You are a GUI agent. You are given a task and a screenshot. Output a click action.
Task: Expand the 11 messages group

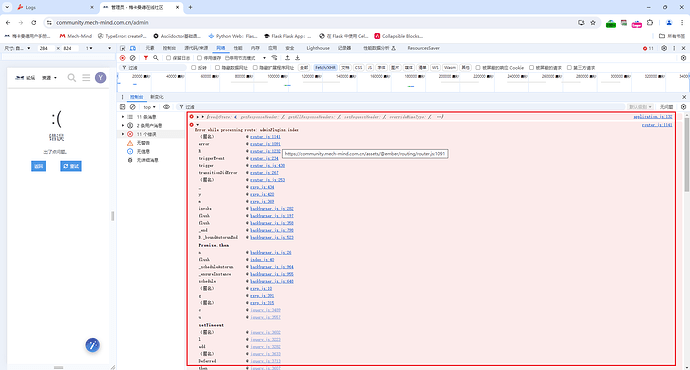click(123, 117)
